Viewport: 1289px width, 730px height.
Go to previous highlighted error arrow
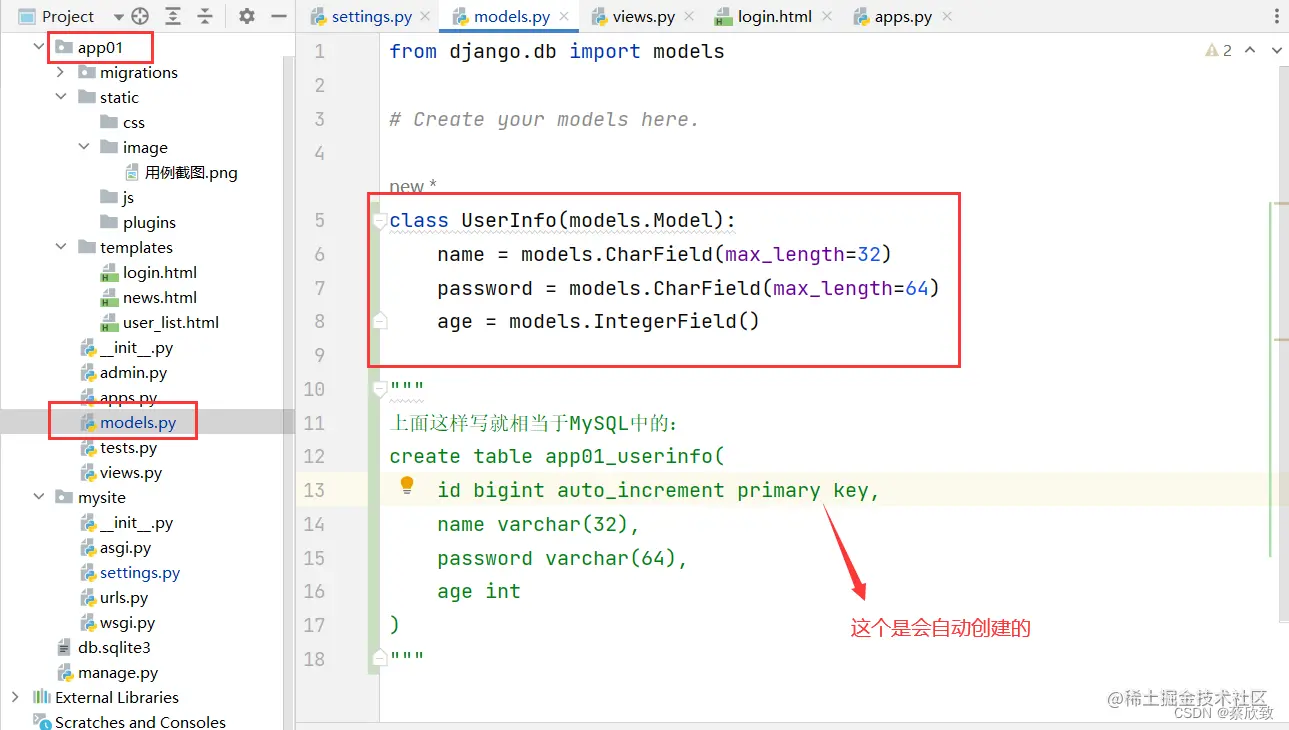pyautogui.click(x=1250, y=50)
